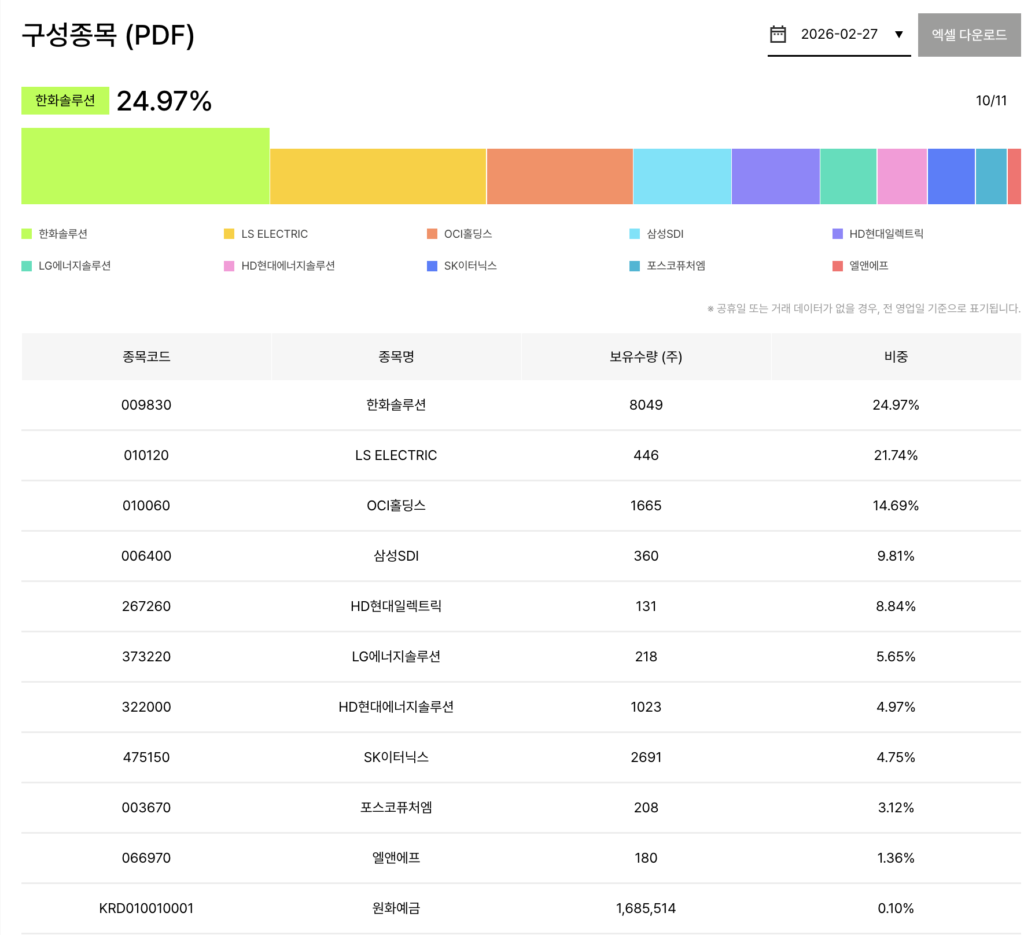Click the LS ELECTRIC legend color square
The image size is (1024, 935).
coord(229,234)
